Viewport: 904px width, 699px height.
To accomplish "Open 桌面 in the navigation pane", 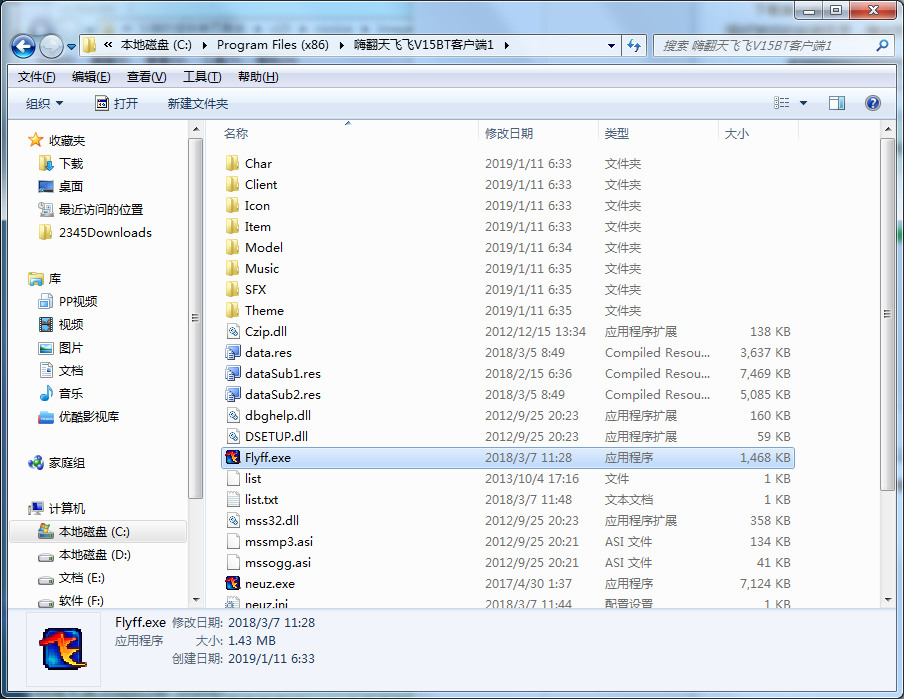I will 70,186.
